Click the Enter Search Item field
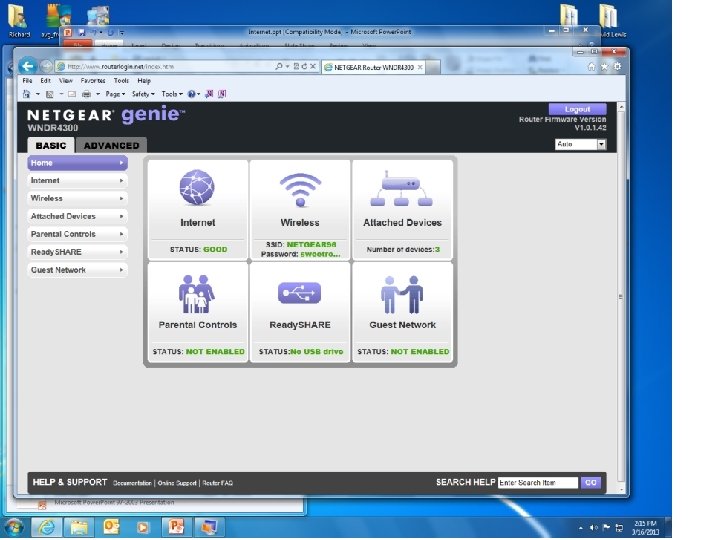This screenshot has height=540, width=720. (538, 483)
